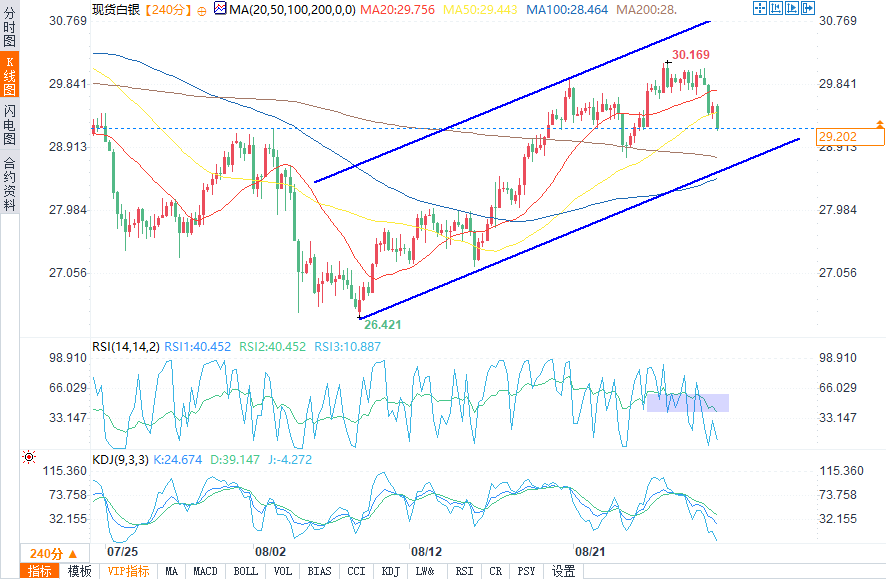Select the K线图 side tab
The width and height of the screenshot is (886, 579).
[x=10, y=76]
